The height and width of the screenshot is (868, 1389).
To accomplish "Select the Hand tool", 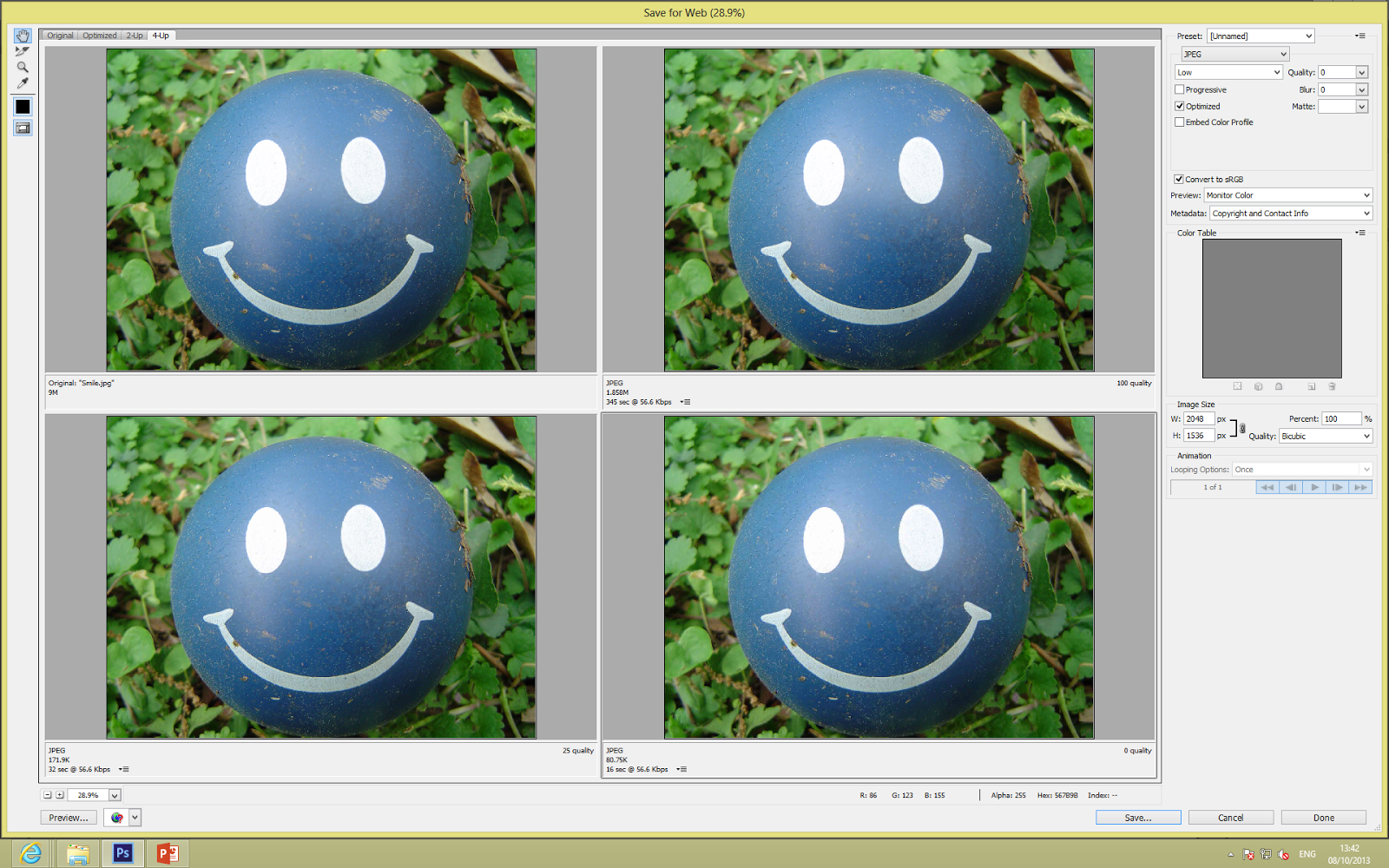I will point(23,36).
